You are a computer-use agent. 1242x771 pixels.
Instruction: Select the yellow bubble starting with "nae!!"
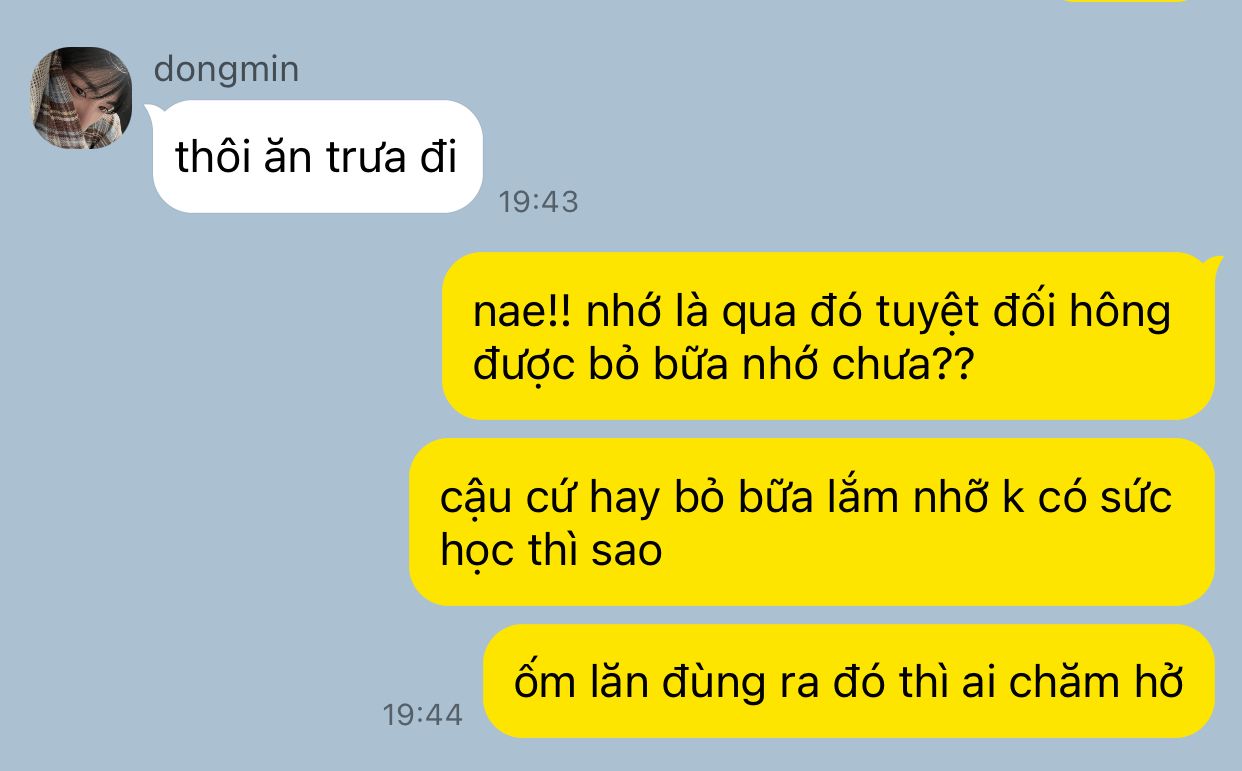(x=828, y=336)
